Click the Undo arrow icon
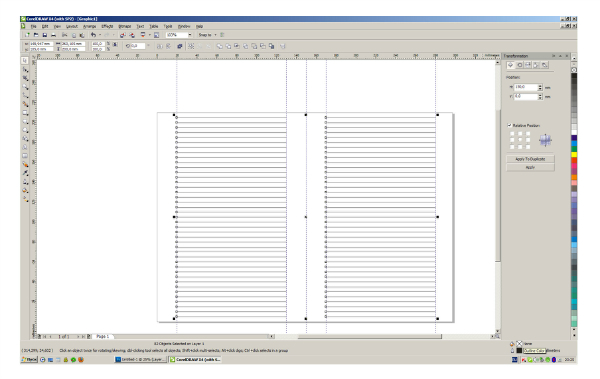Screen dimensions: 600x379 [93, 35]
